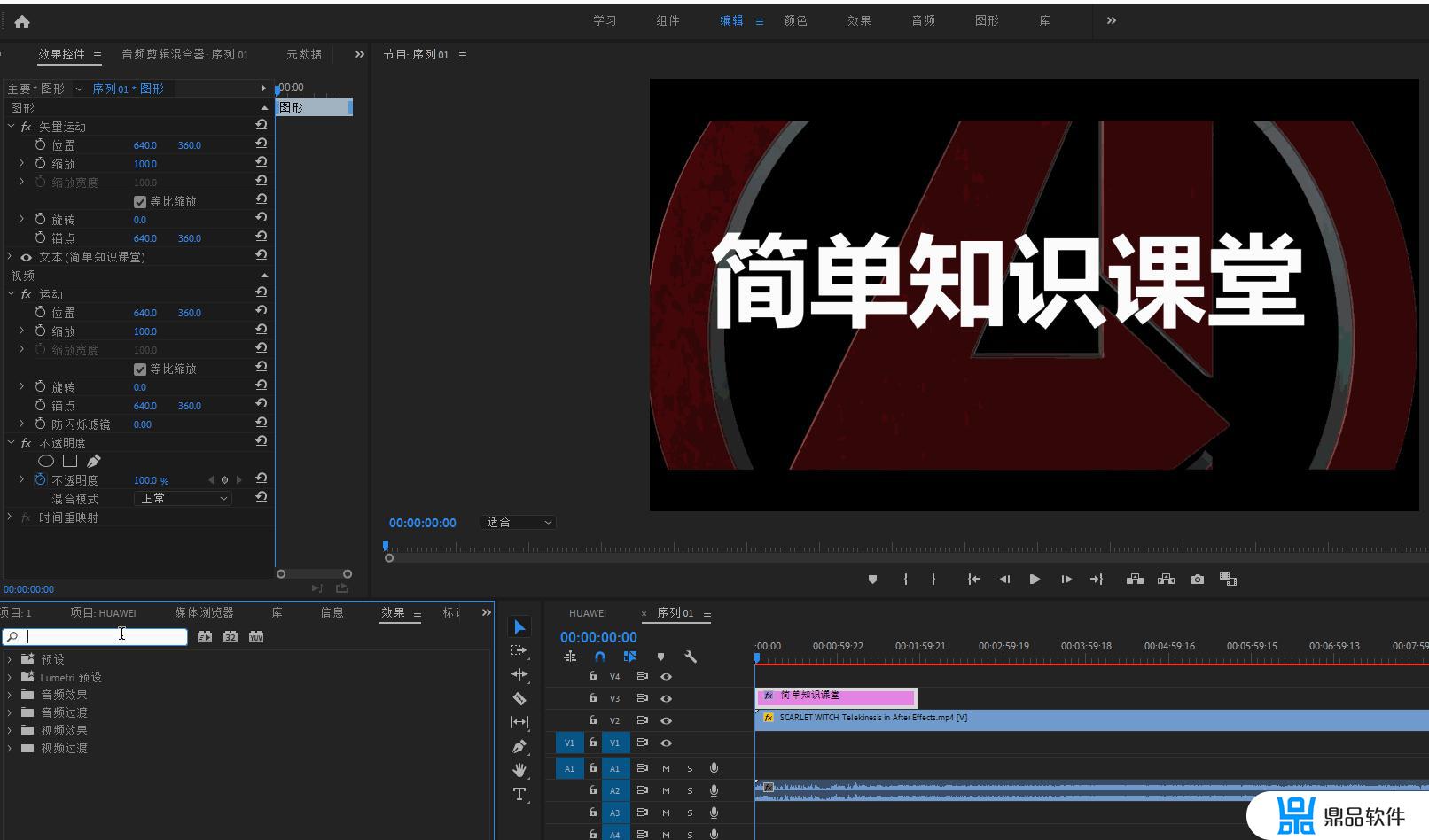
Task: Toggle text layer visibility eye
Action: 26,258
